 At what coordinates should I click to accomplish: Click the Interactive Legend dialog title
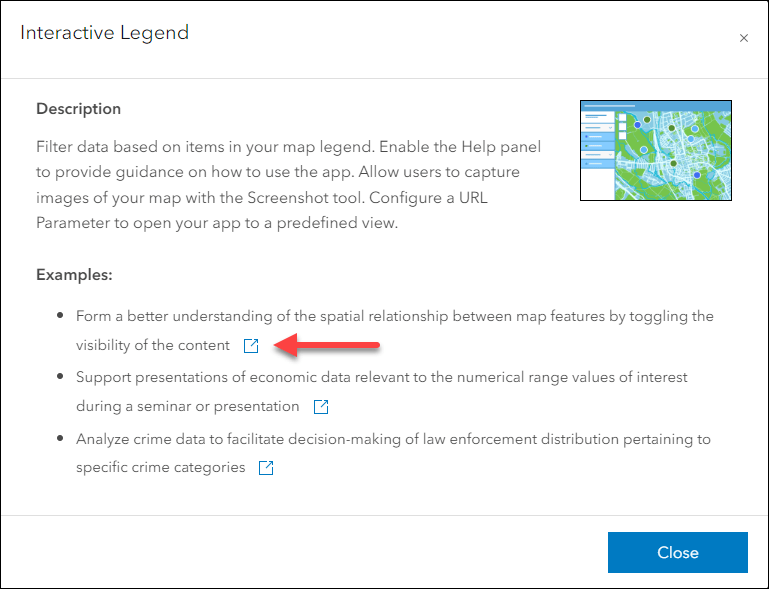[x=104, y=33]
